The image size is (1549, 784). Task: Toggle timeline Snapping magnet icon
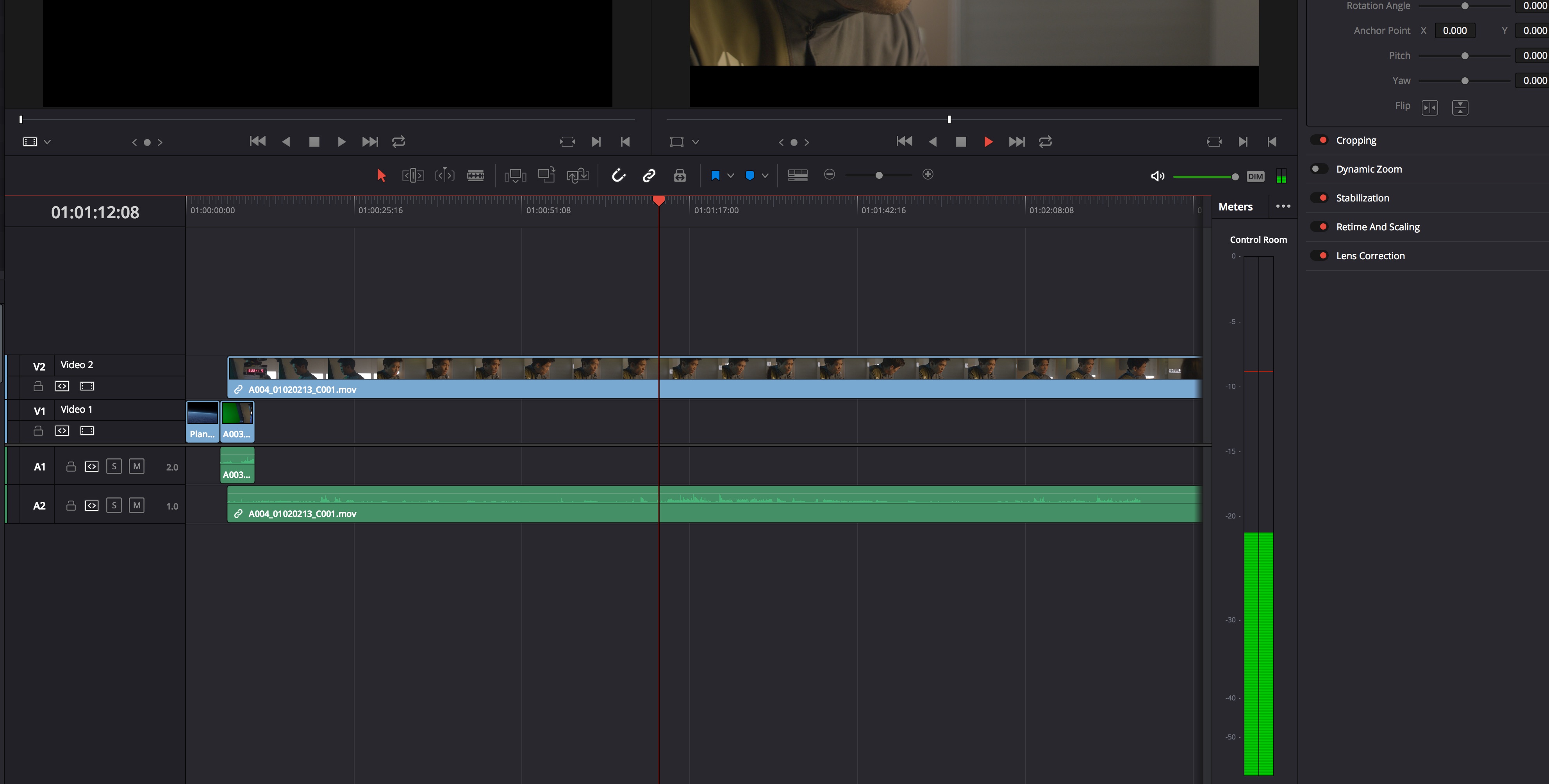click(619, 176)
